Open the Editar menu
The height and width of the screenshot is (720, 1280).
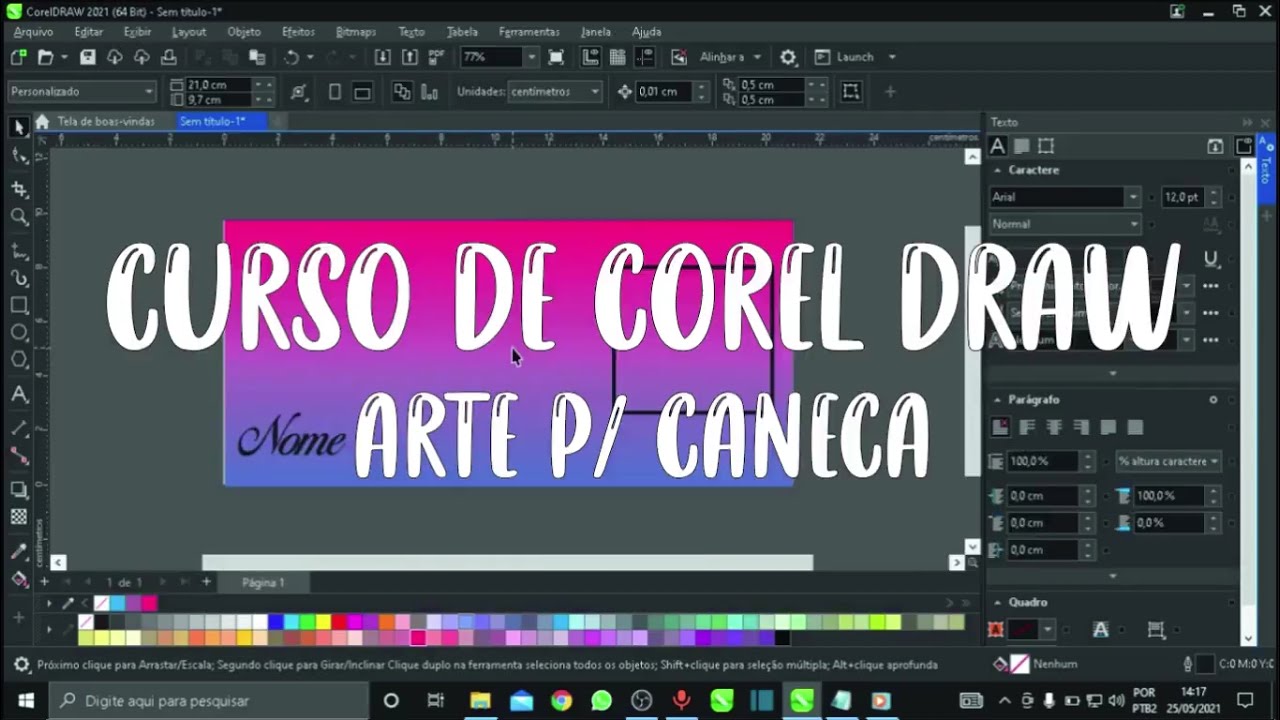click(88, 32)
